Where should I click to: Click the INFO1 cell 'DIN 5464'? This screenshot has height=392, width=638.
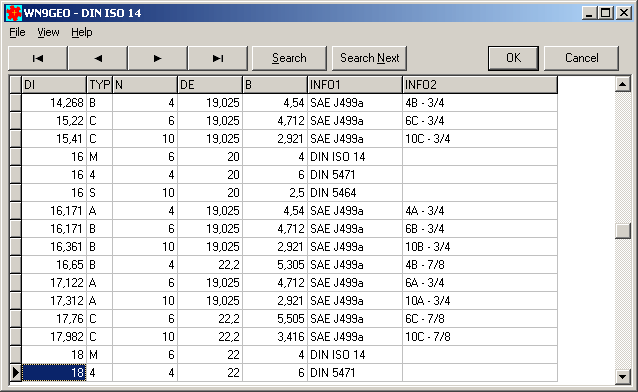click(x=355, y=193)
